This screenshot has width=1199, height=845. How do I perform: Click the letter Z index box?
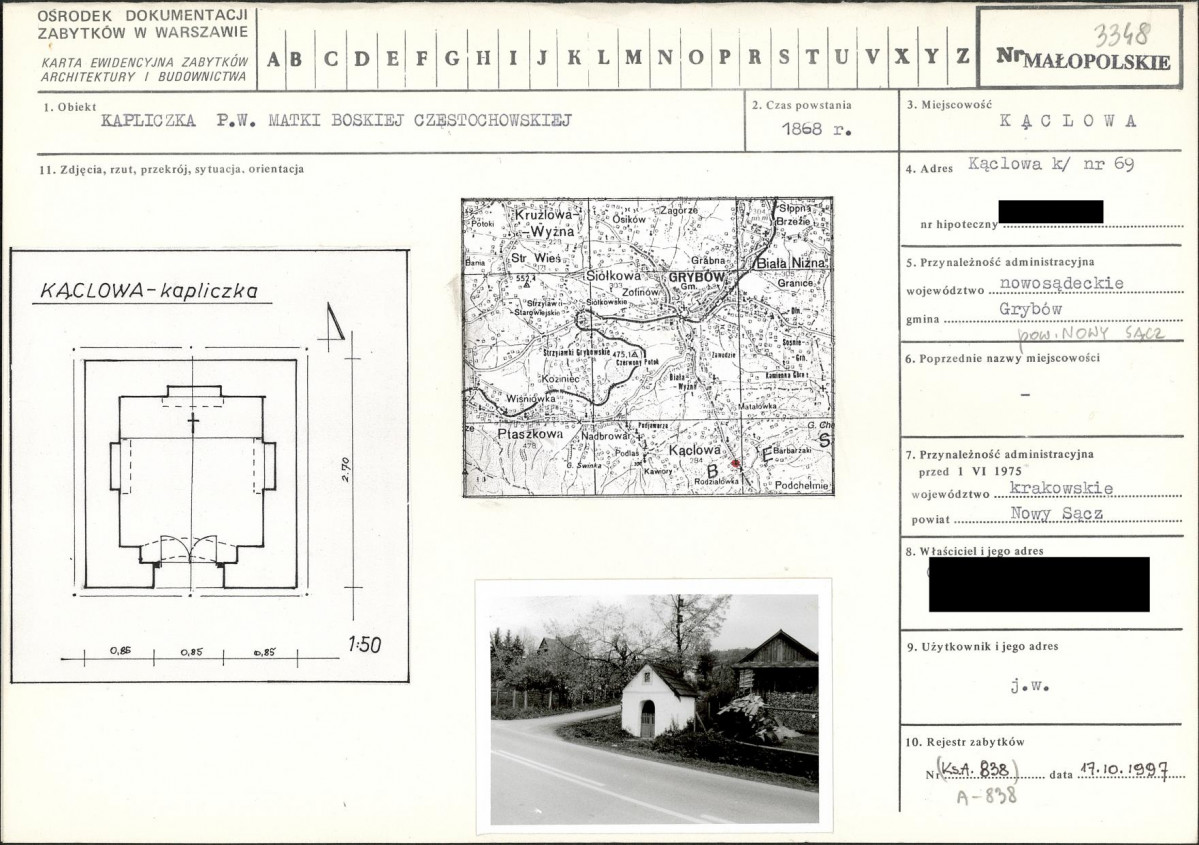pos(963,56)
